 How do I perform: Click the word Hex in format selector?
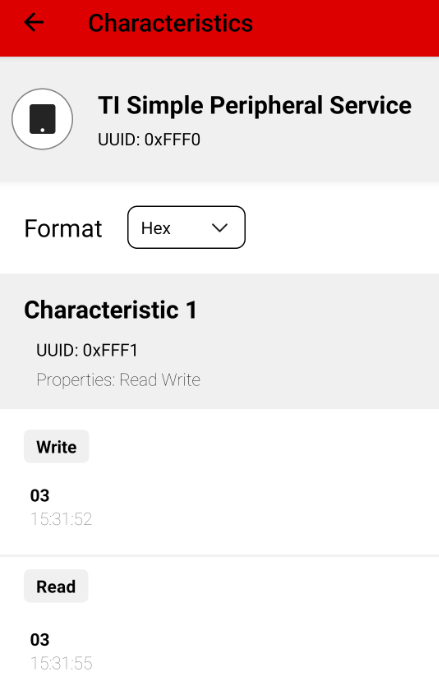point(156,228)
